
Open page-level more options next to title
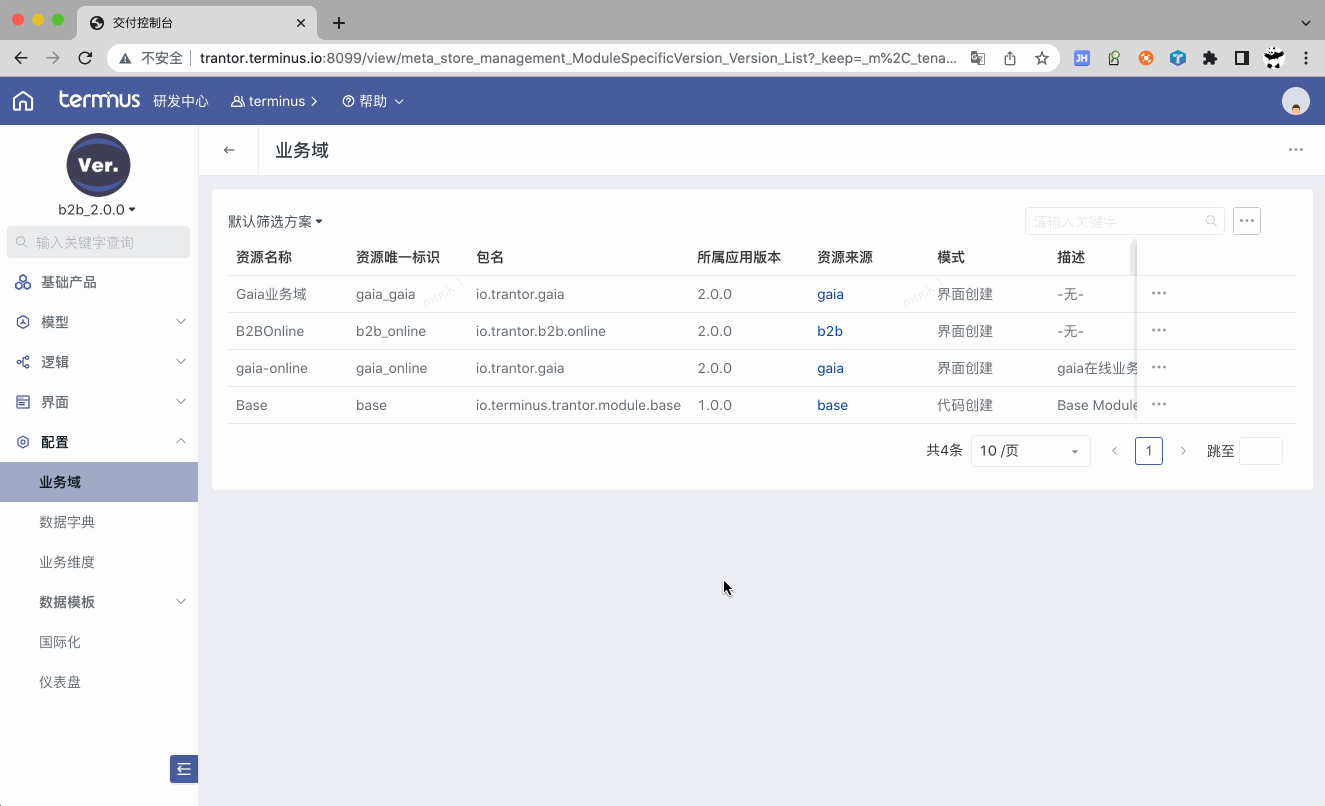coord(1296,150)
